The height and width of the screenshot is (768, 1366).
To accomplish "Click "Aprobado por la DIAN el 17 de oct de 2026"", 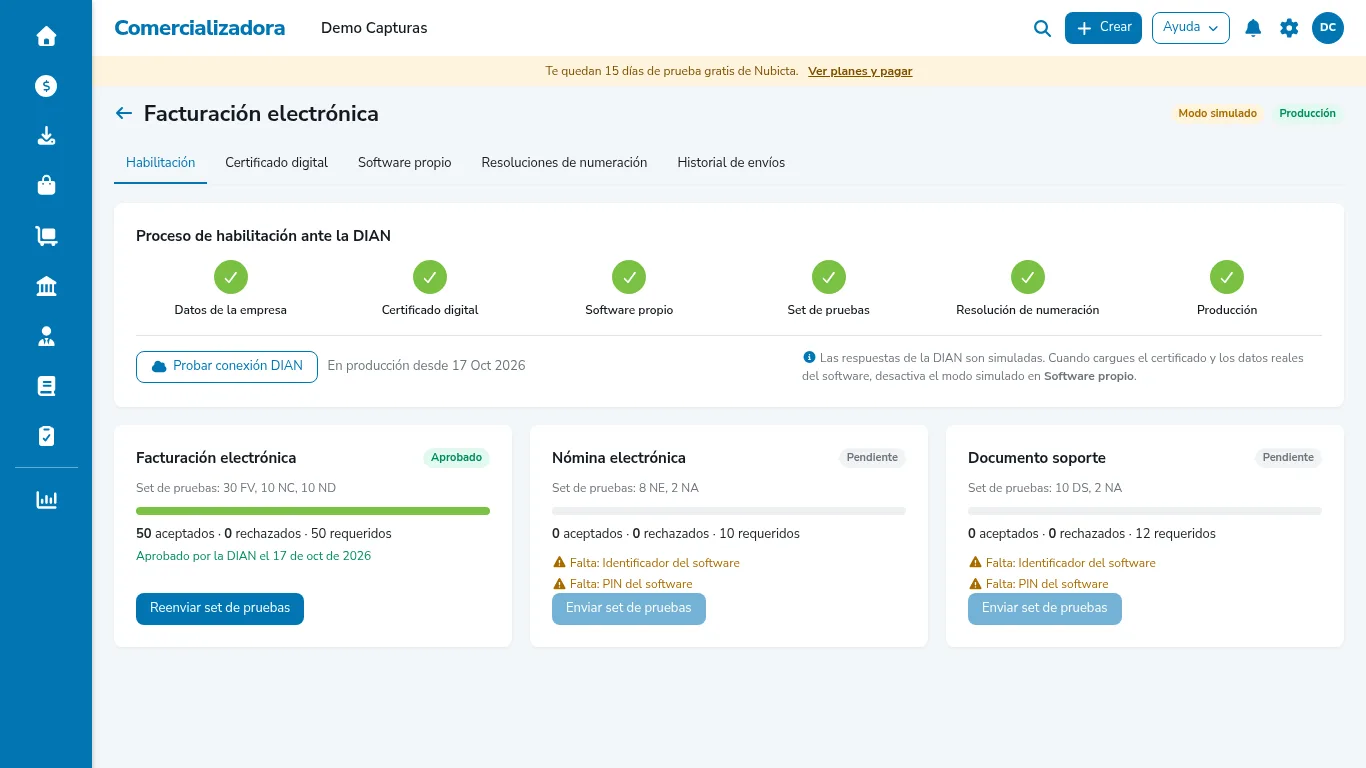I will pos(254,556).
